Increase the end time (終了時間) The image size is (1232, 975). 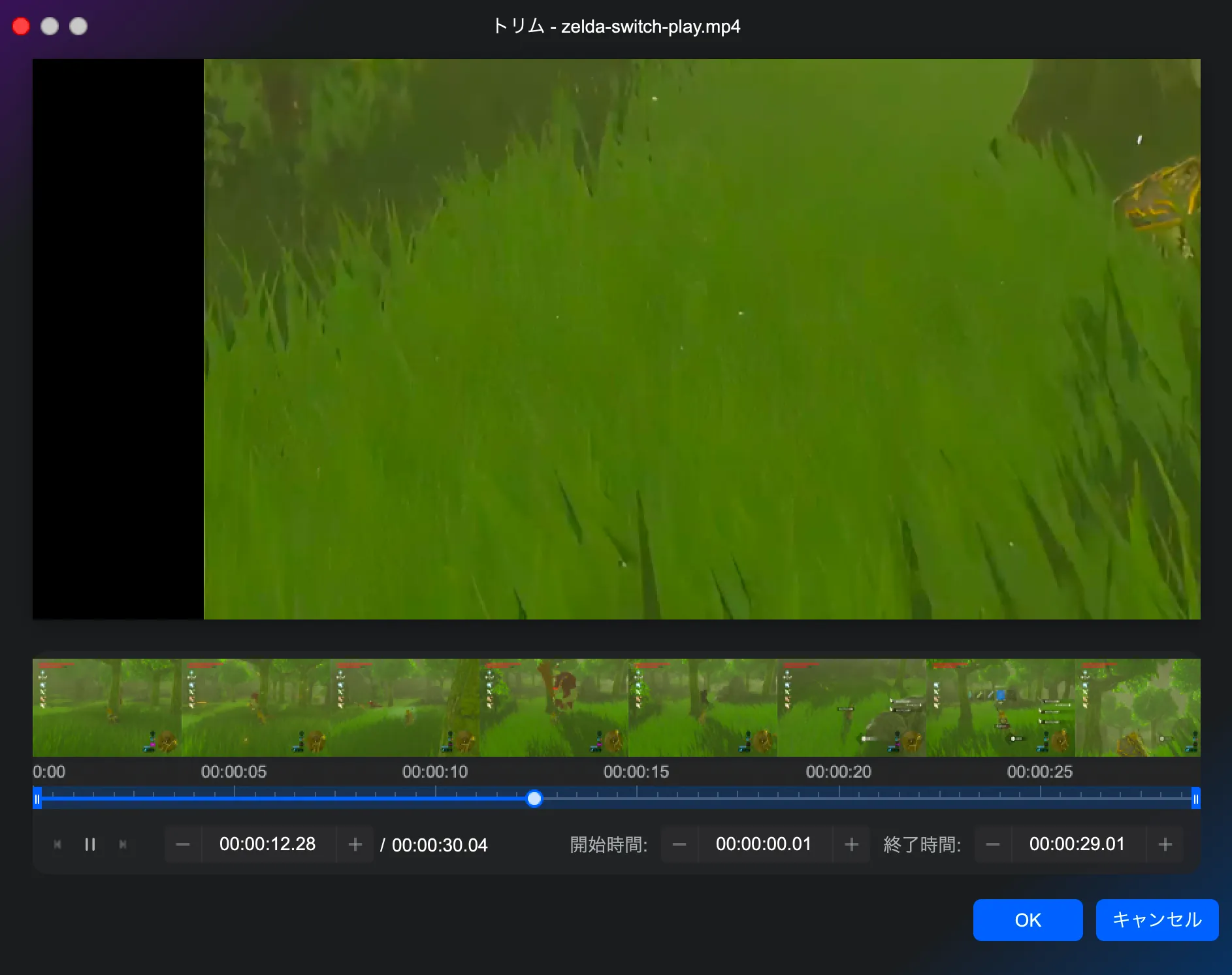coord(1165,844)
